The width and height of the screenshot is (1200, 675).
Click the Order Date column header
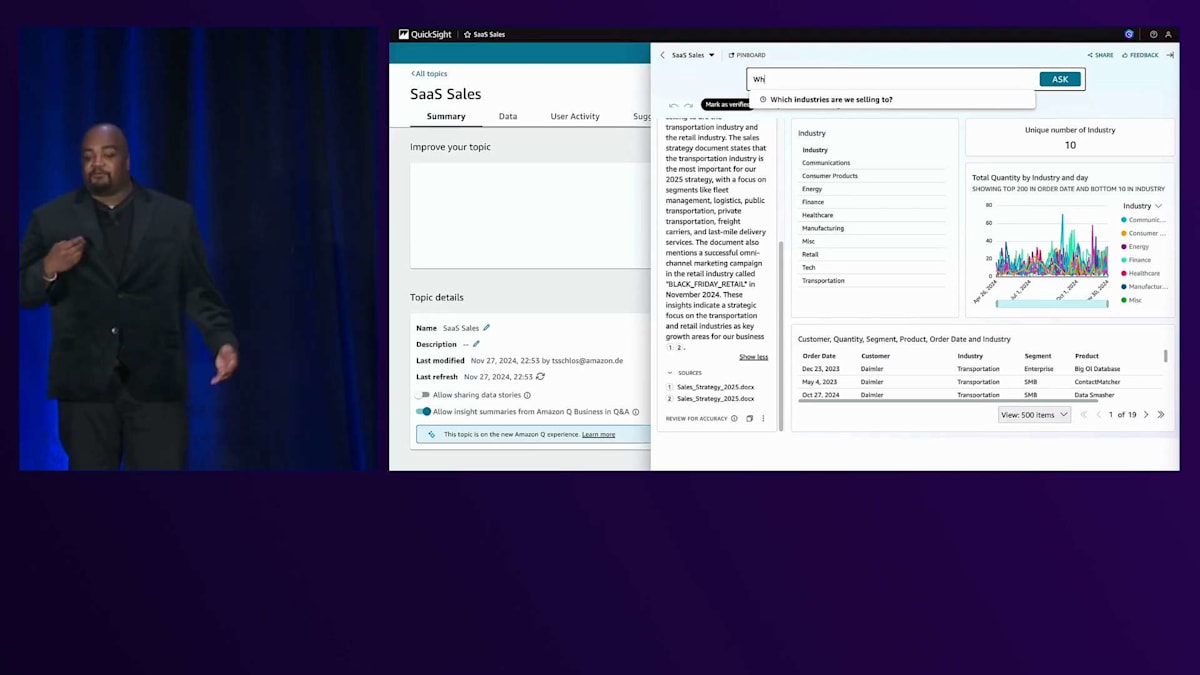pyautogui.click(x=819, y=356)
